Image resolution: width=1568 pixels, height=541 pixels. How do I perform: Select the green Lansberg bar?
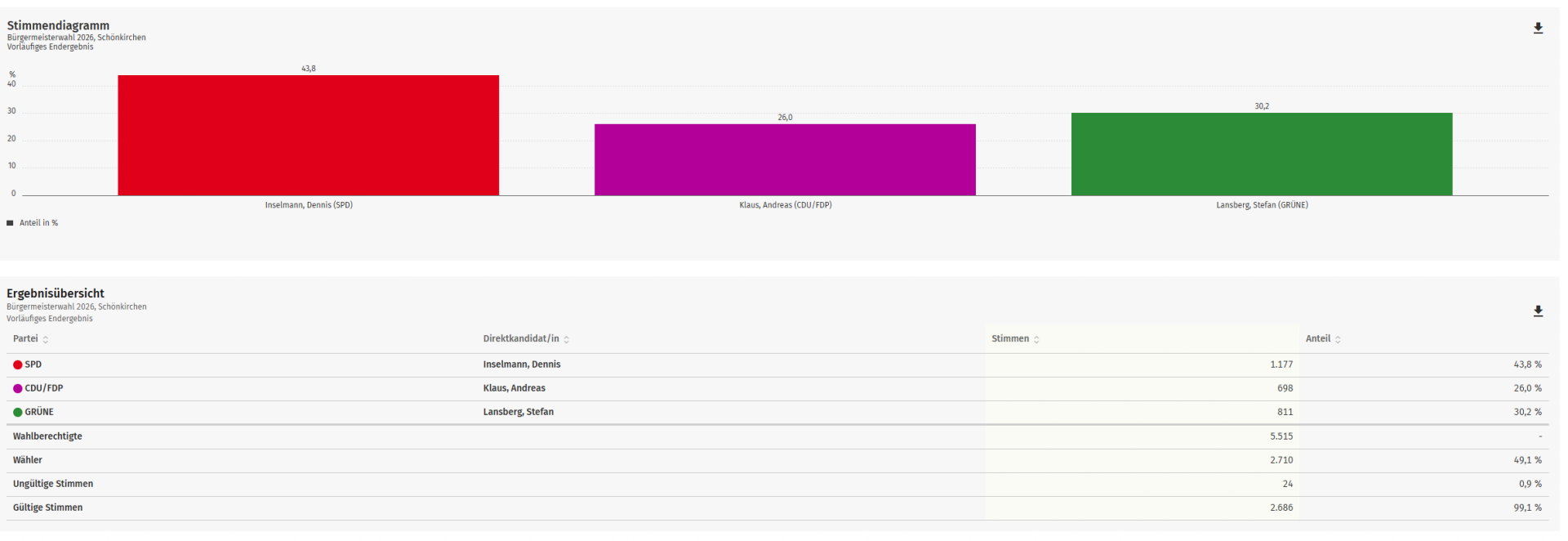click(x=1262, y=154)
